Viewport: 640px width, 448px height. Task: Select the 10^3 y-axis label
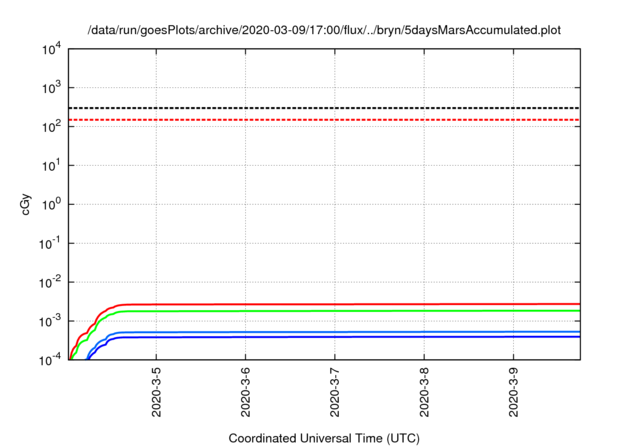point(52,88)
